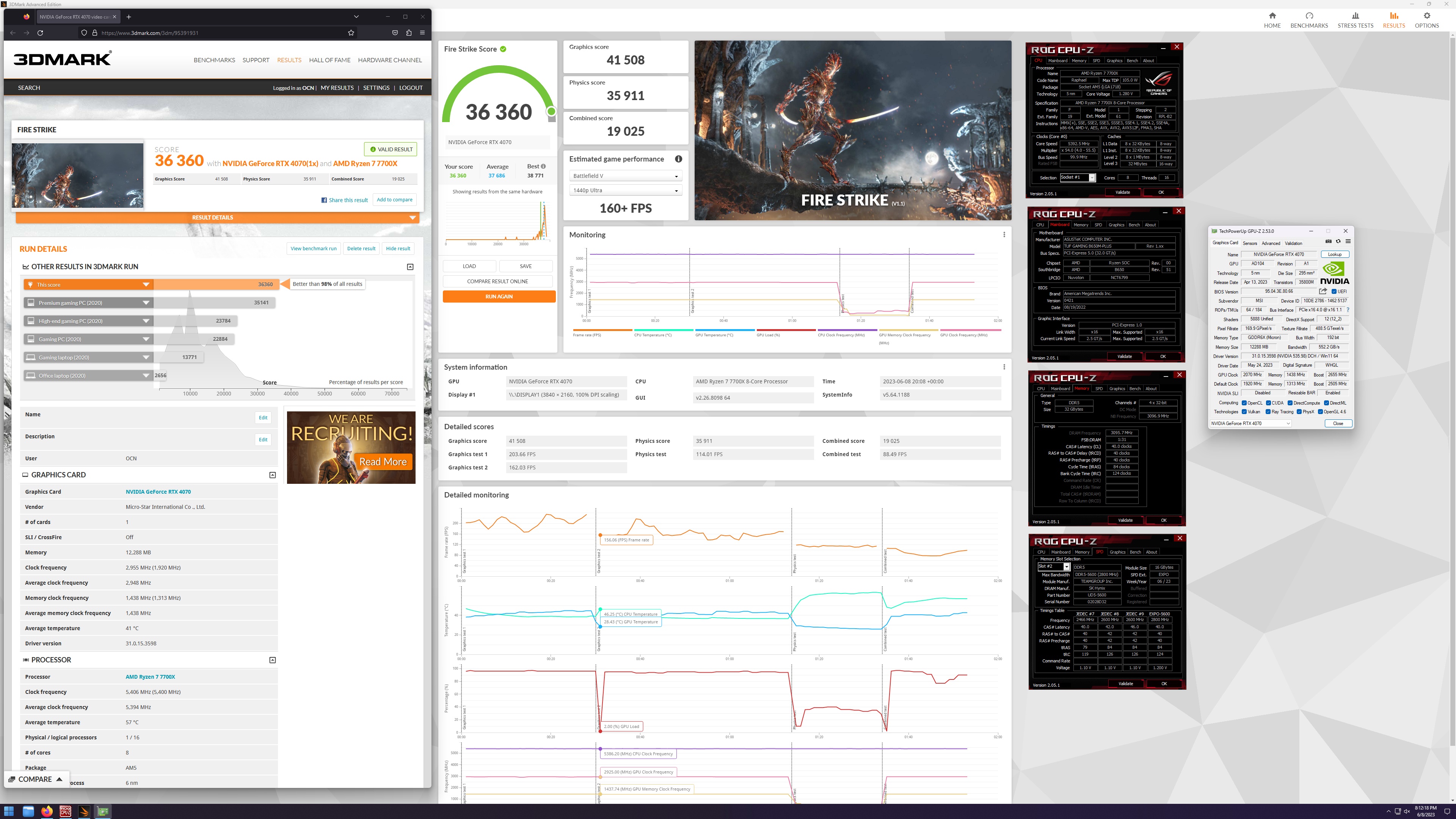Toggle the DirectML checkbox in GPU-Z
This screenshot has width=1456, height=819.
point(1327,403)
